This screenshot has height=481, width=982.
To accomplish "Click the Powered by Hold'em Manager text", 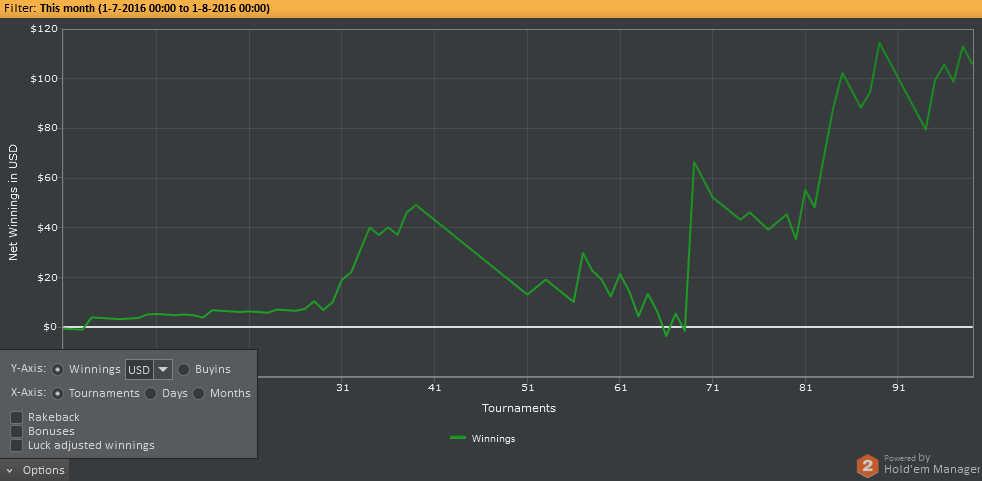I will point(933,464).
